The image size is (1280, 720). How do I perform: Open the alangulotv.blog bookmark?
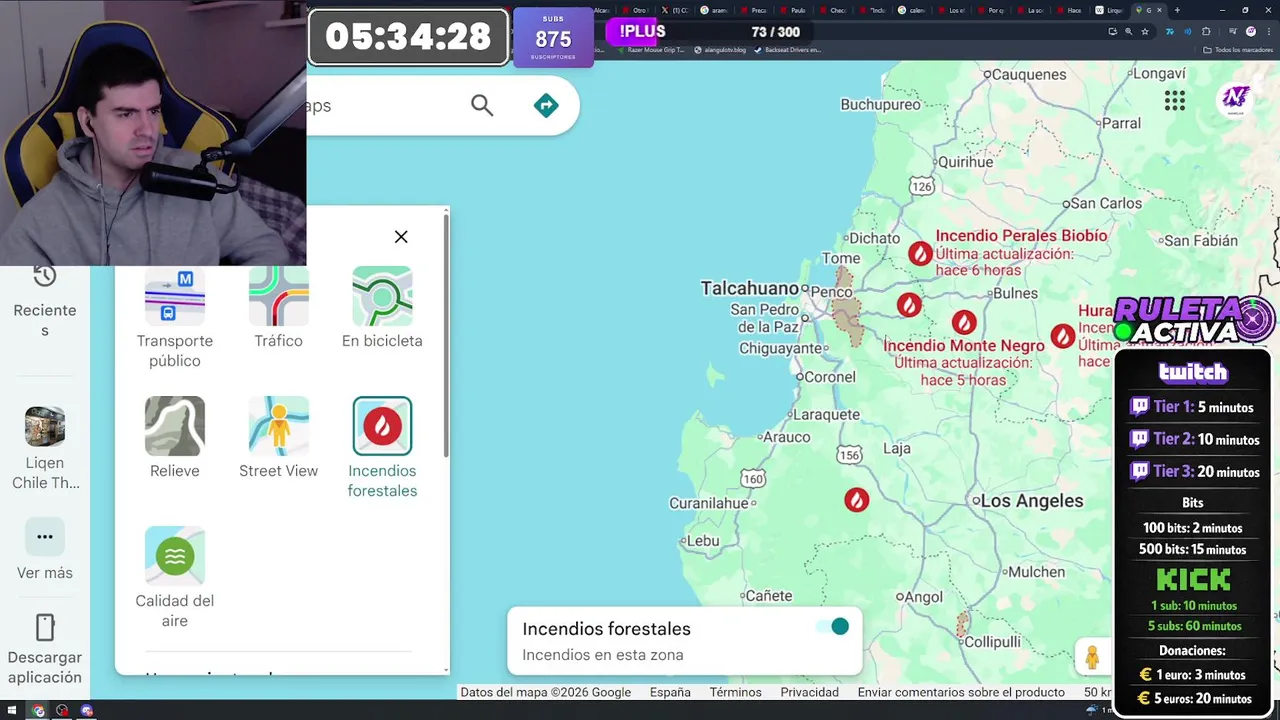pyautogui.click(x=720, y=50)
